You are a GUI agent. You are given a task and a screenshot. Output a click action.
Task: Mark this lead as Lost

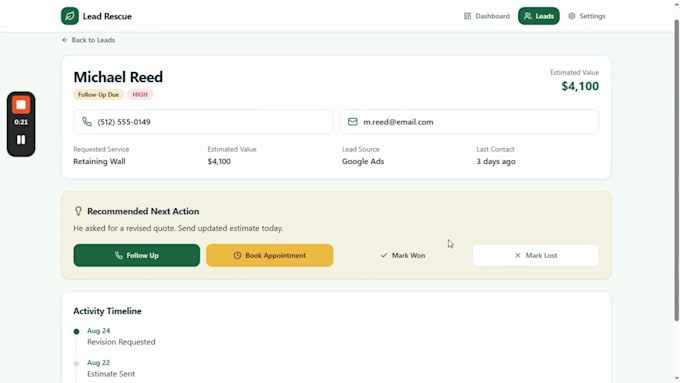536,255
